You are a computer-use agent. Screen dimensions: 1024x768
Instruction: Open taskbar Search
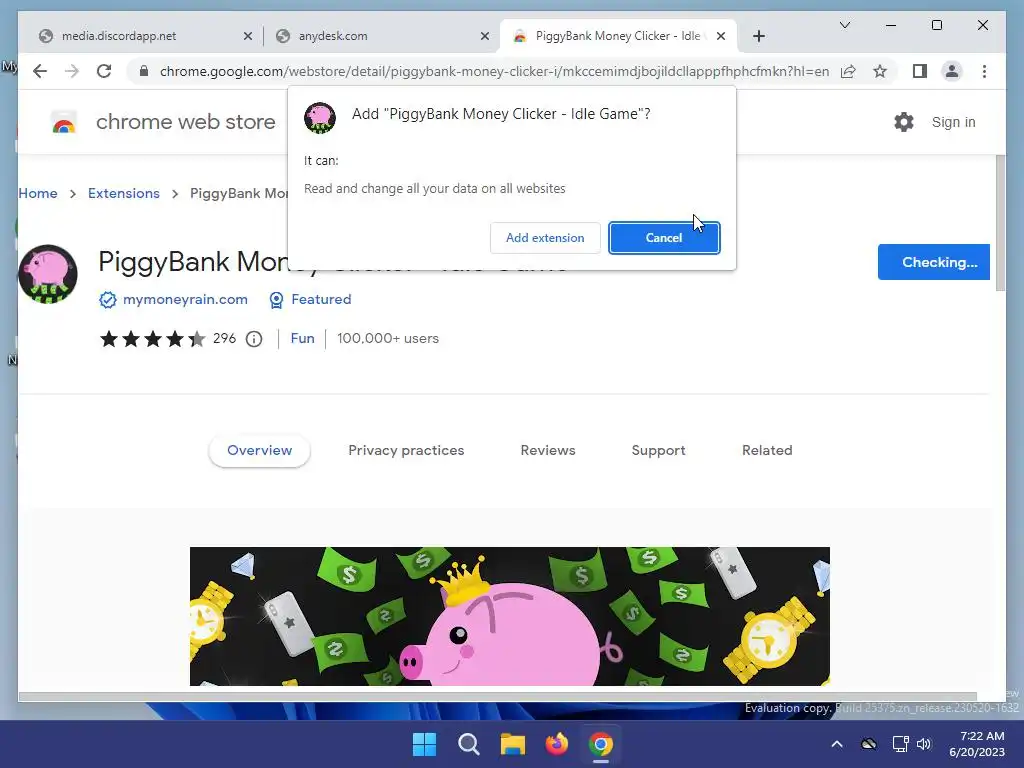tap(469, 744)
